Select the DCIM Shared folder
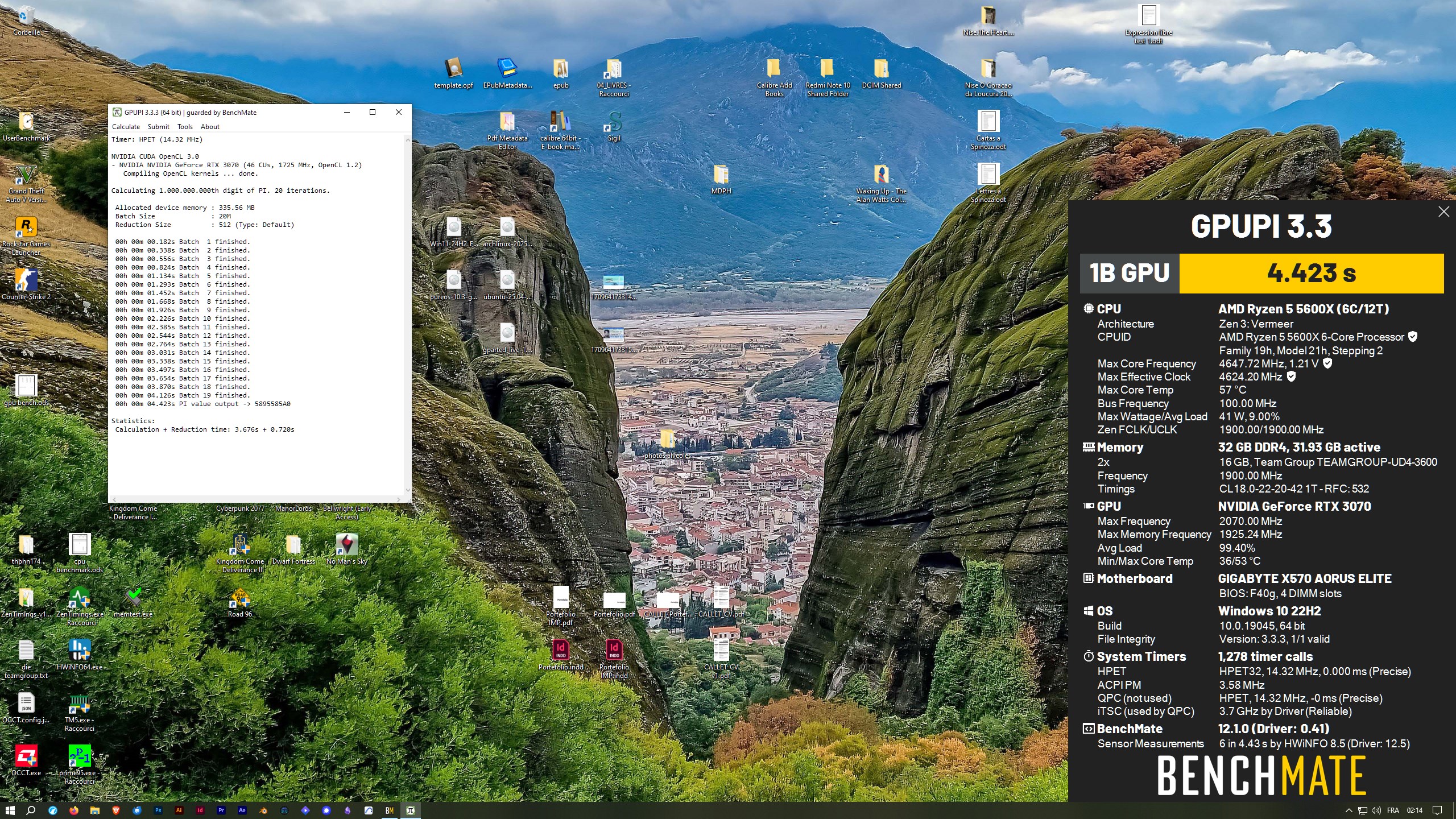 [x=882, y=73]
